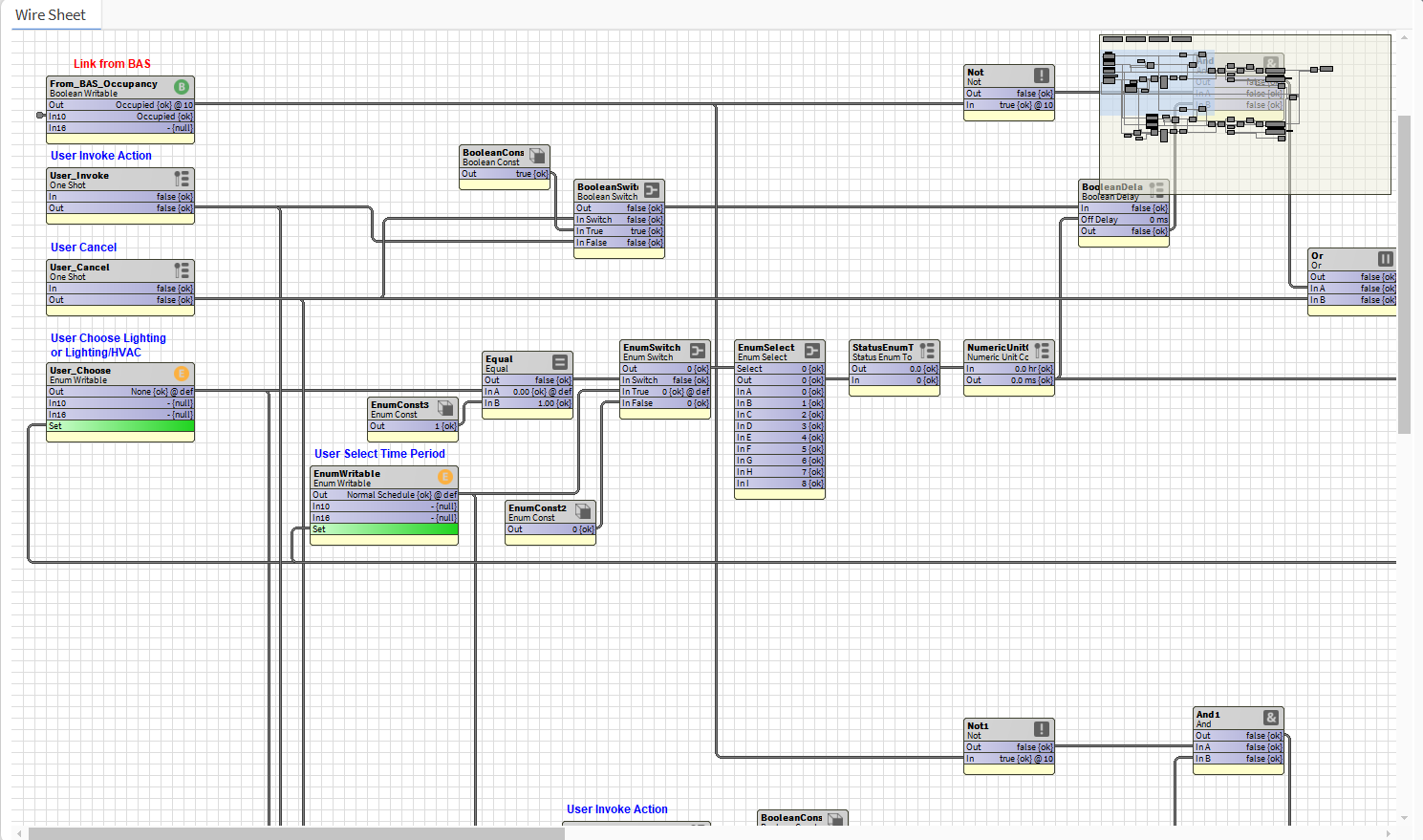
Task: Click the partially visible BooleanConst block at bottom
Action: tap(803, 818)
